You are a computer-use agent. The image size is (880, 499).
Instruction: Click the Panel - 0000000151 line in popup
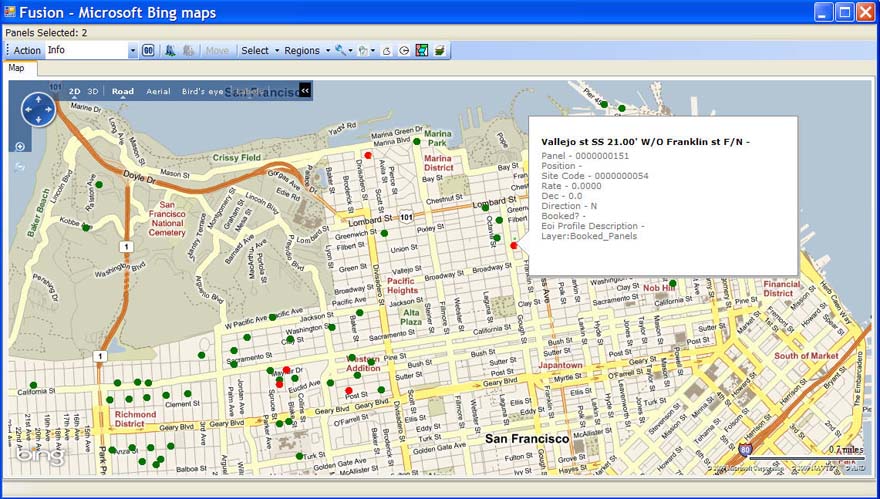585,156
